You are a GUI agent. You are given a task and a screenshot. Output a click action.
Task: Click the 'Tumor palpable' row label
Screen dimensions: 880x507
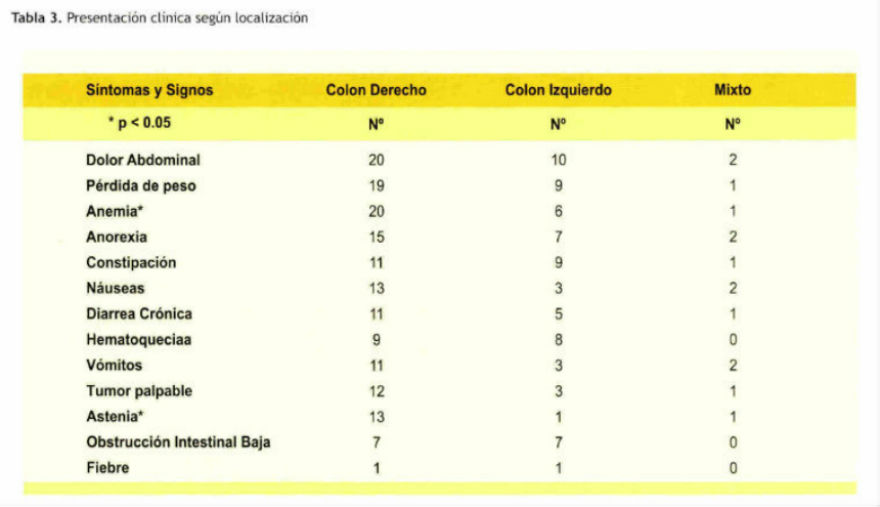coord(139,391)
